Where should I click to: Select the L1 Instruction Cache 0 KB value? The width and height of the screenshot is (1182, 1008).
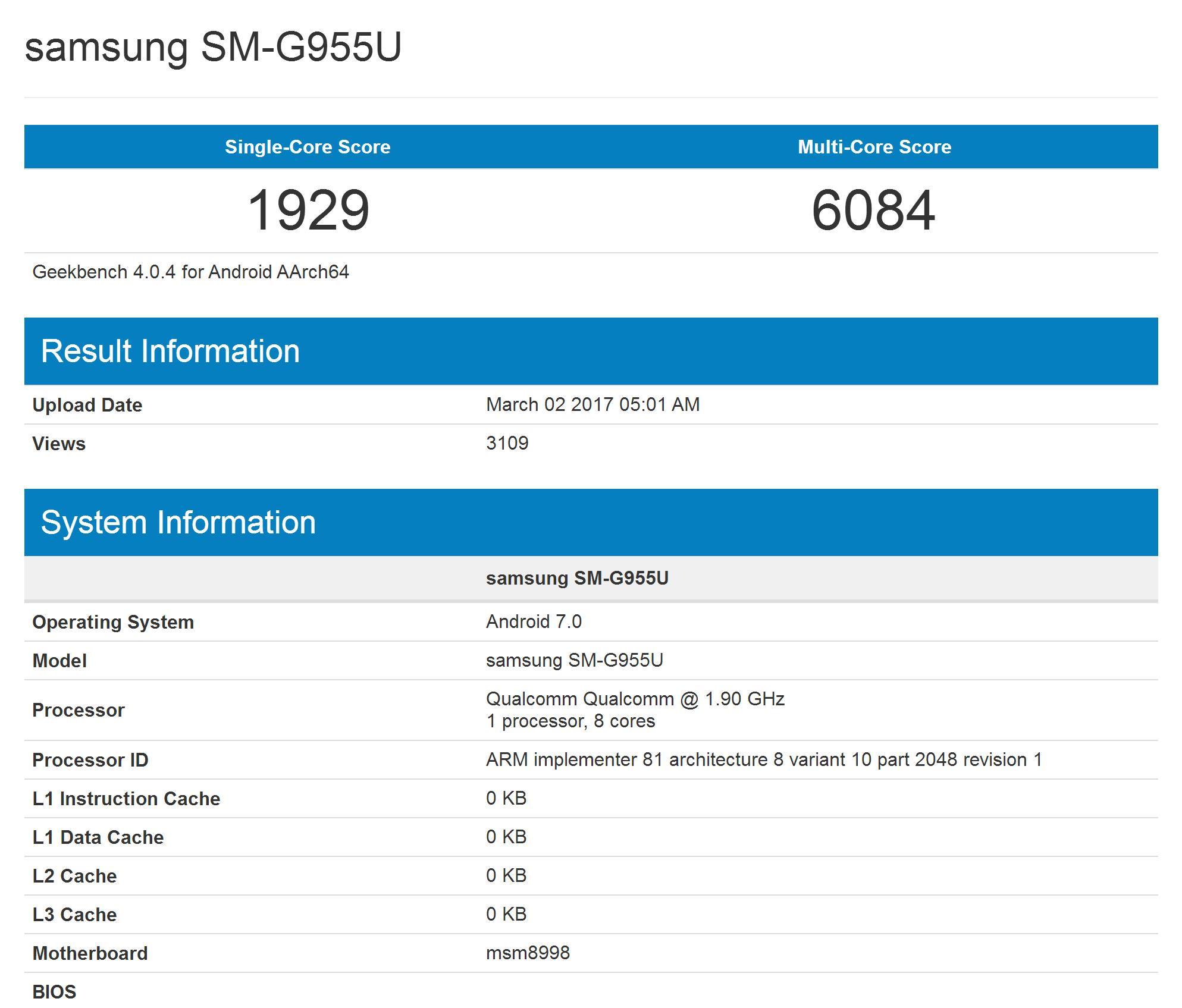click(x=506, y=798)
